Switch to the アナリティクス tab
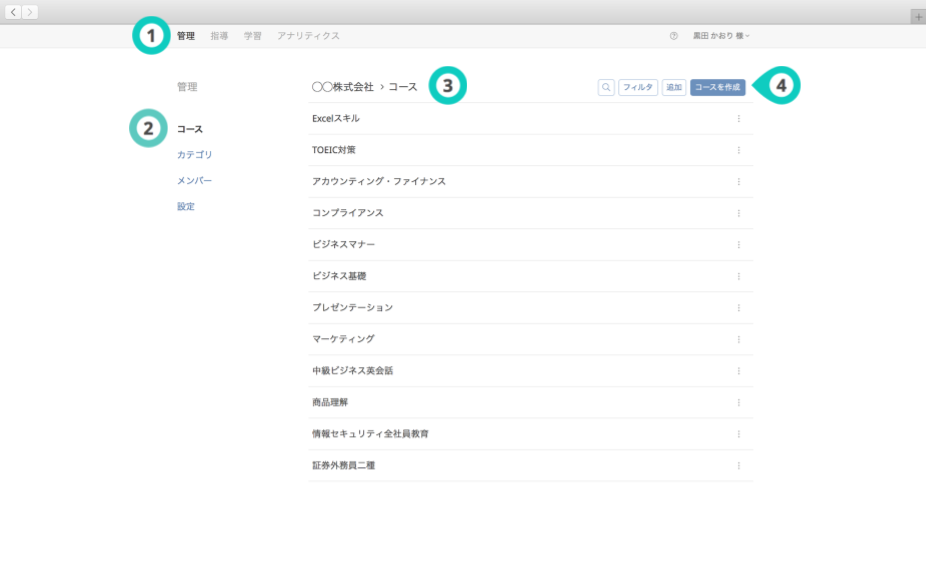Viewport: 926px width, 580px height. [308, 36]
